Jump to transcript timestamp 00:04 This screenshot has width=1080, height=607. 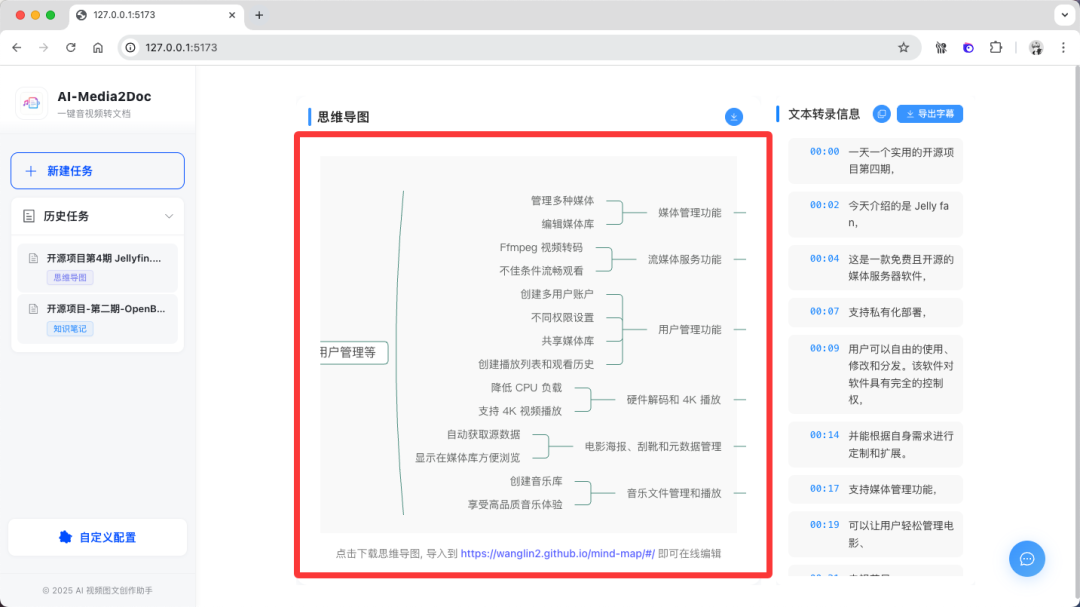click(824, 259)
